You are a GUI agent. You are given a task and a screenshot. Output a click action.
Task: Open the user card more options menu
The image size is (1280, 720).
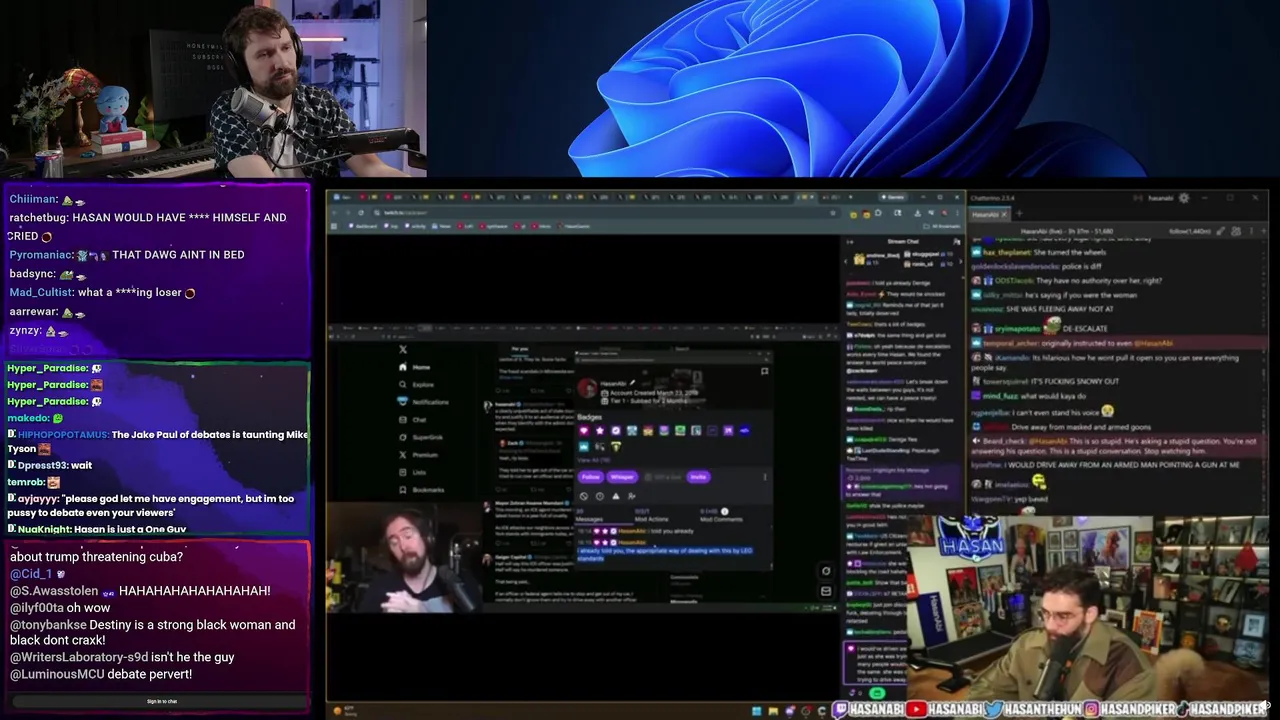[x=765, y=477]
